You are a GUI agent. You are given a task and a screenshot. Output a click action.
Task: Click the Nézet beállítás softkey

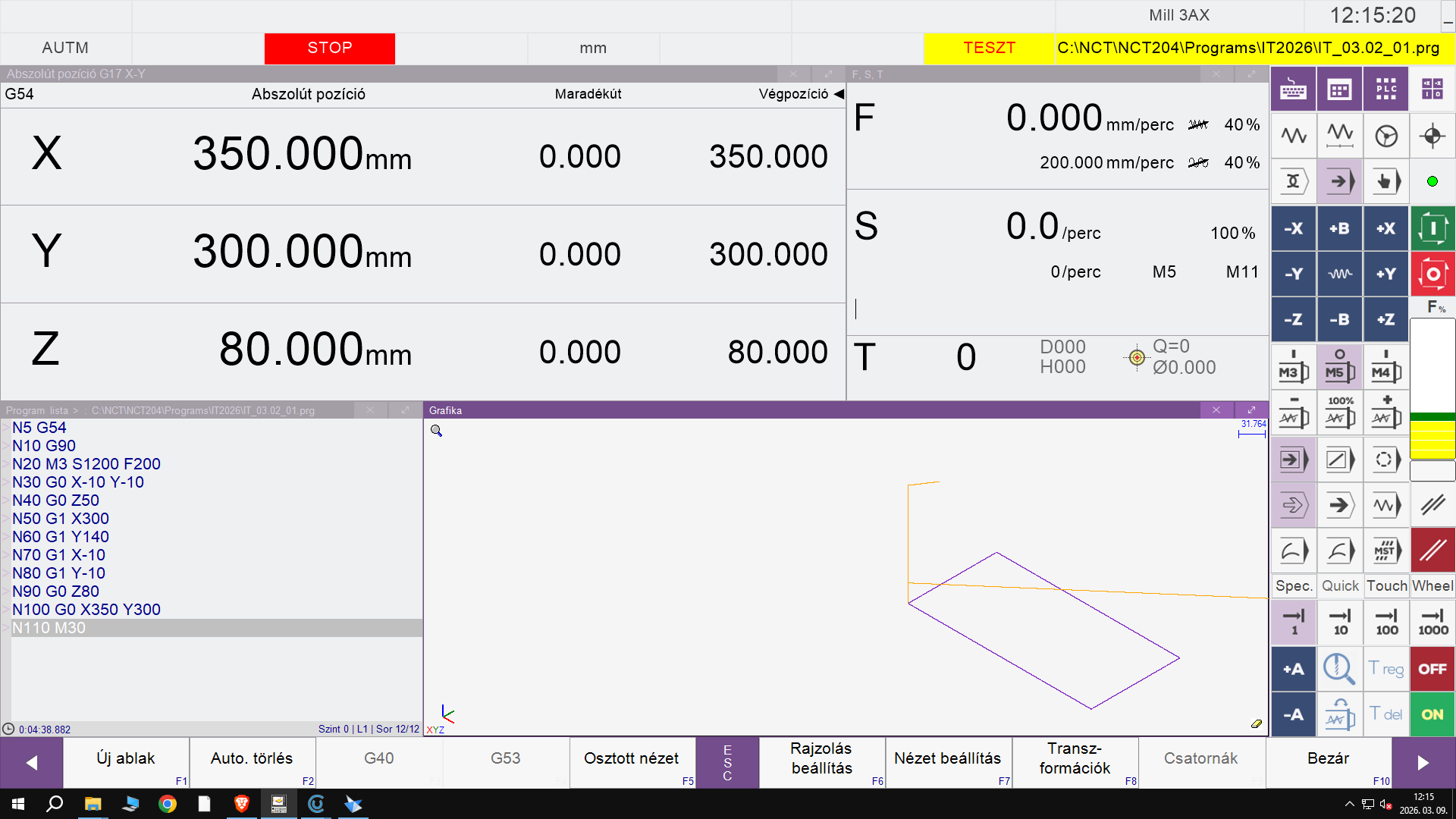click(x=948, y=762)
